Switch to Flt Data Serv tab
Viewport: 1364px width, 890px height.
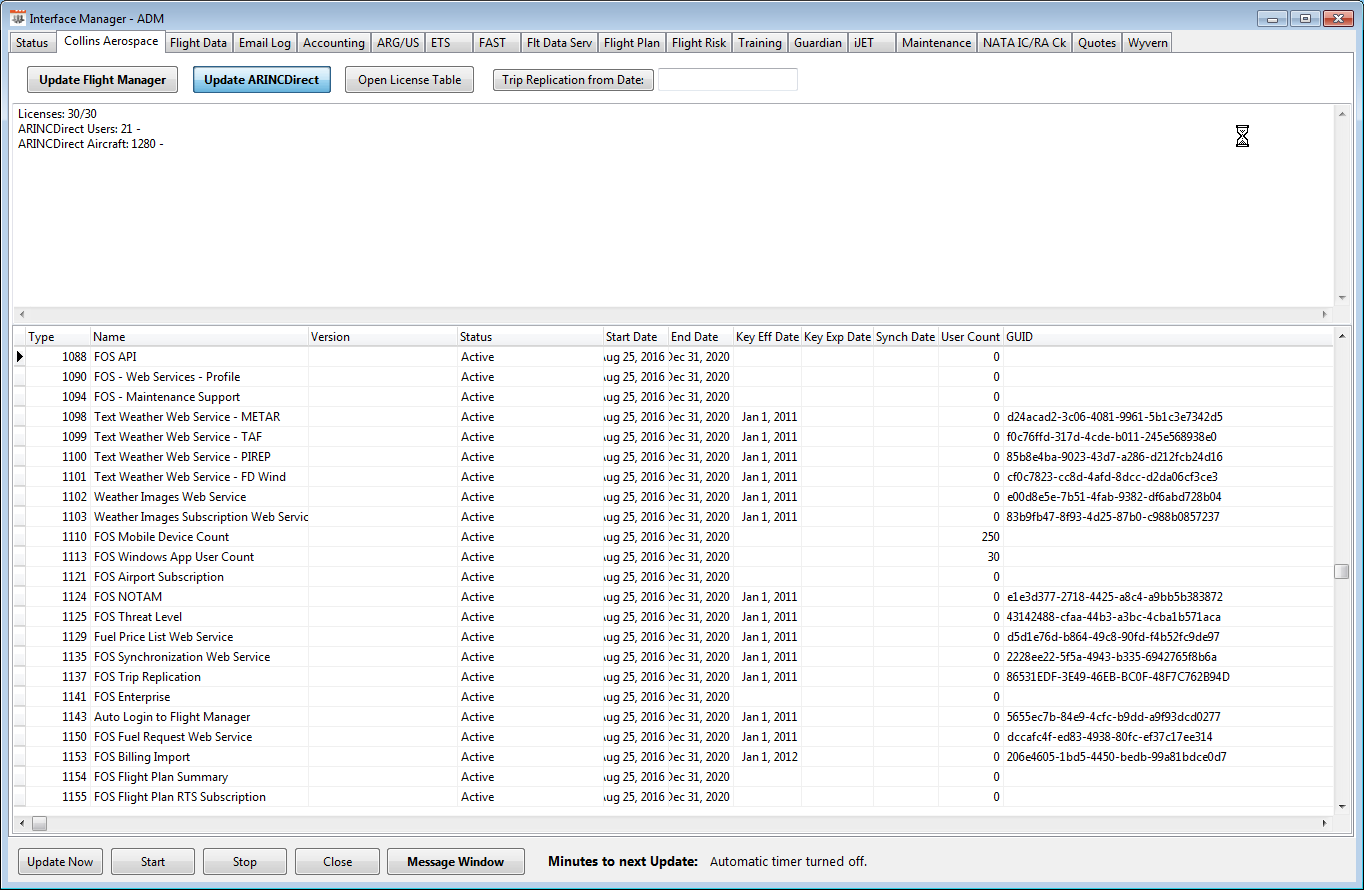pos(559,43)
